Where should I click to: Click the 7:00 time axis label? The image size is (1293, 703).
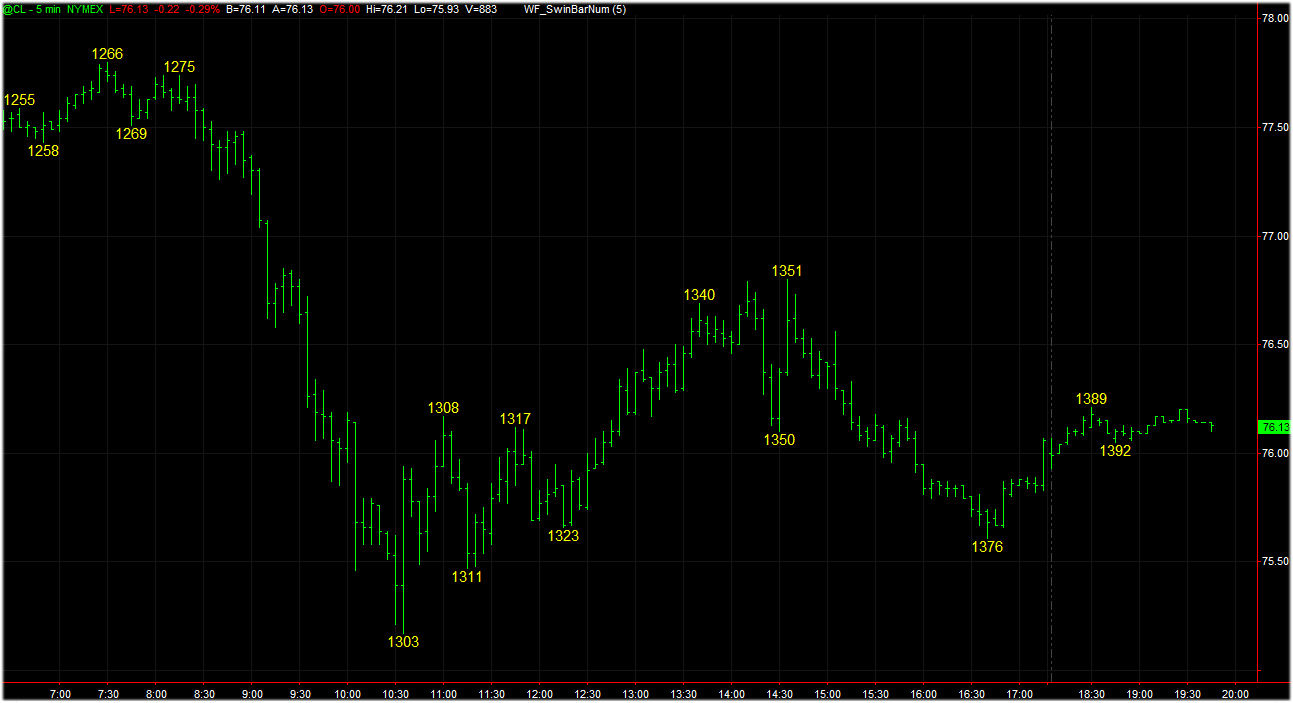coord(60,694)
